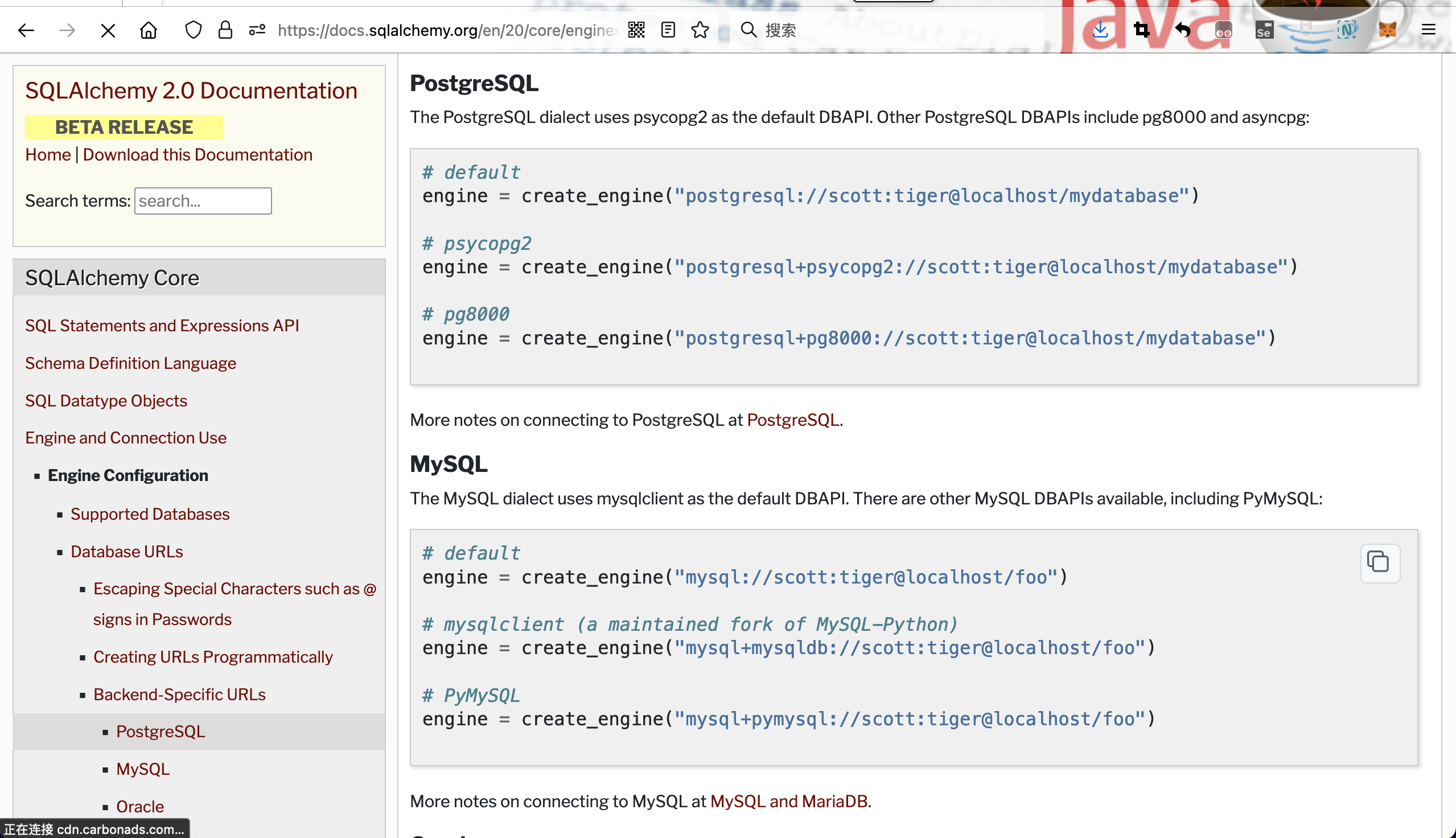1456x838 pixels.
Task: Open the browser home page
Action: (x=149, y=30)
